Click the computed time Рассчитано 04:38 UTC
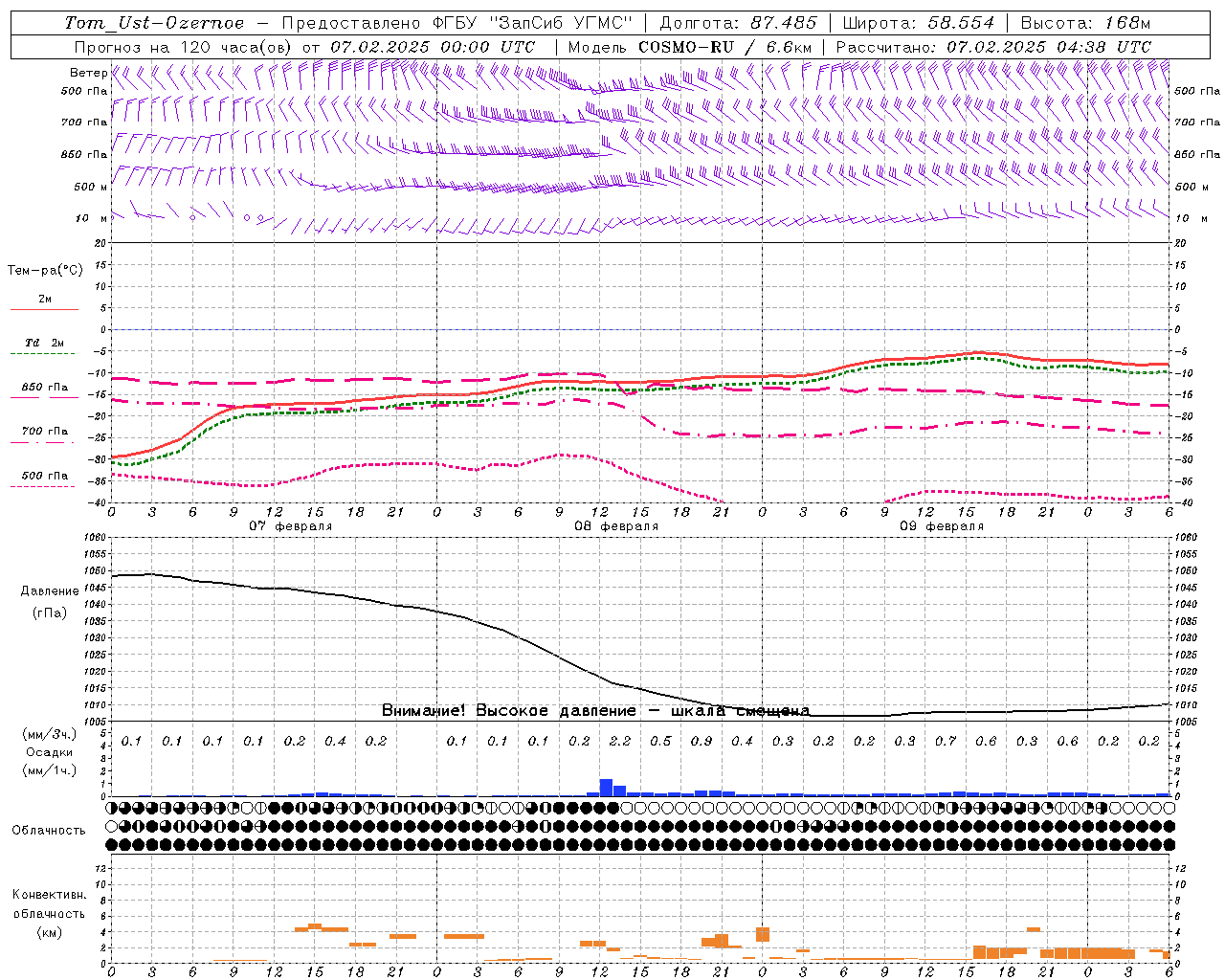This screenshot has height=980, width=1225. click(993, 47)
